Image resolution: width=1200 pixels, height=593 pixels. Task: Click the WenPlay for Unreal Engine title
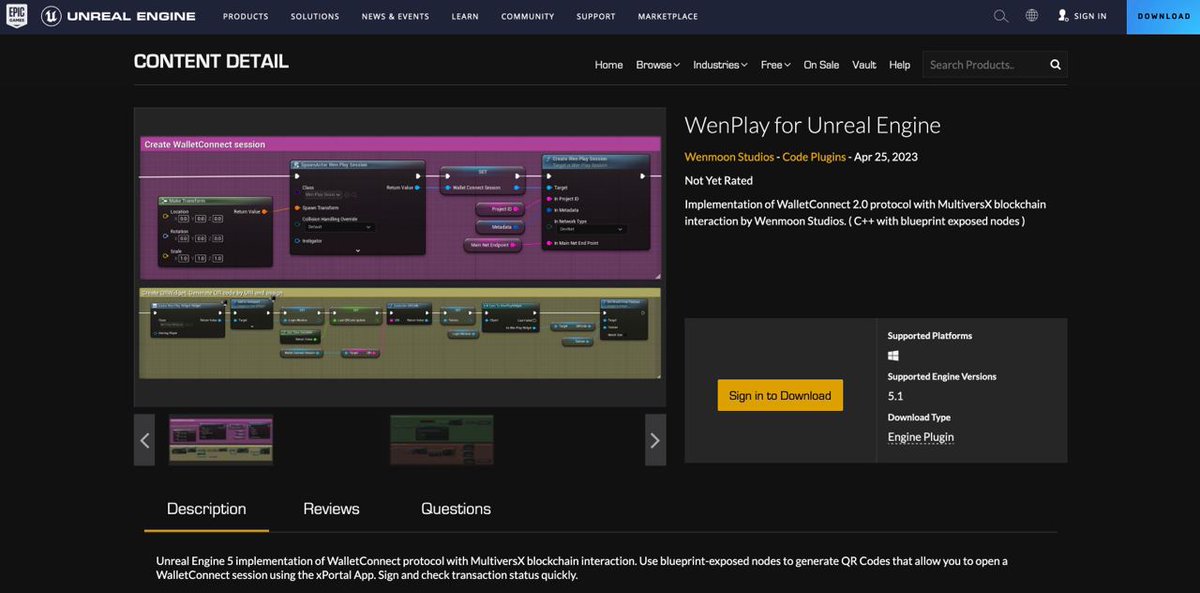coord(813,125)
